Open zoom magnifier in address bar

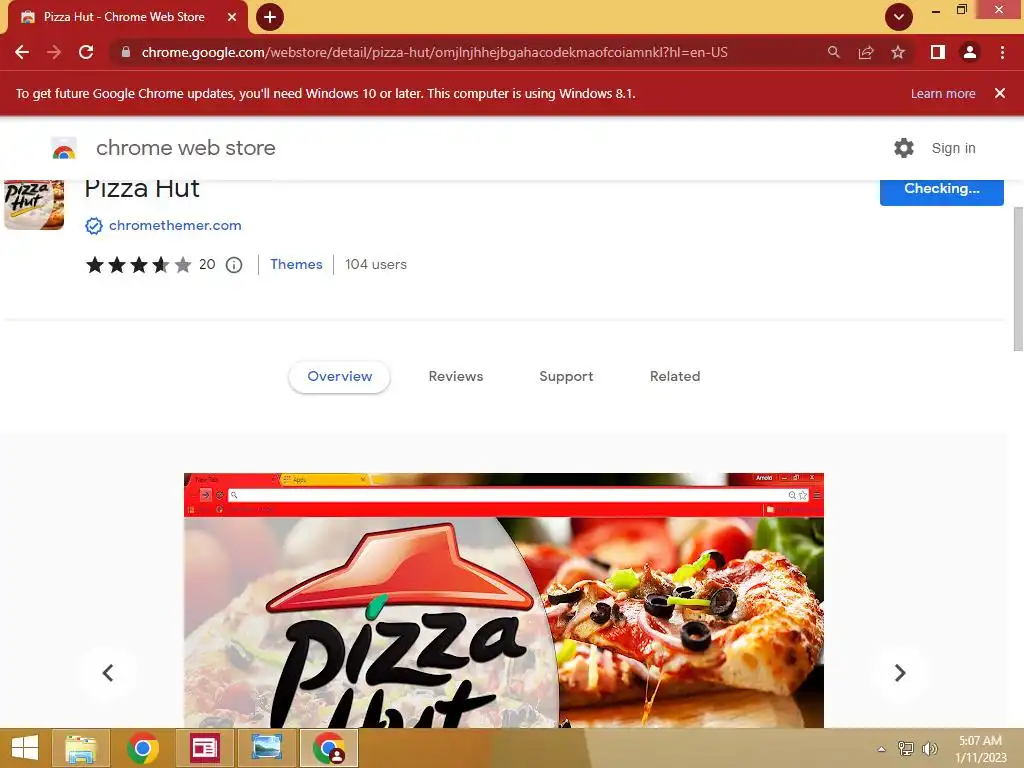(834, 52)
